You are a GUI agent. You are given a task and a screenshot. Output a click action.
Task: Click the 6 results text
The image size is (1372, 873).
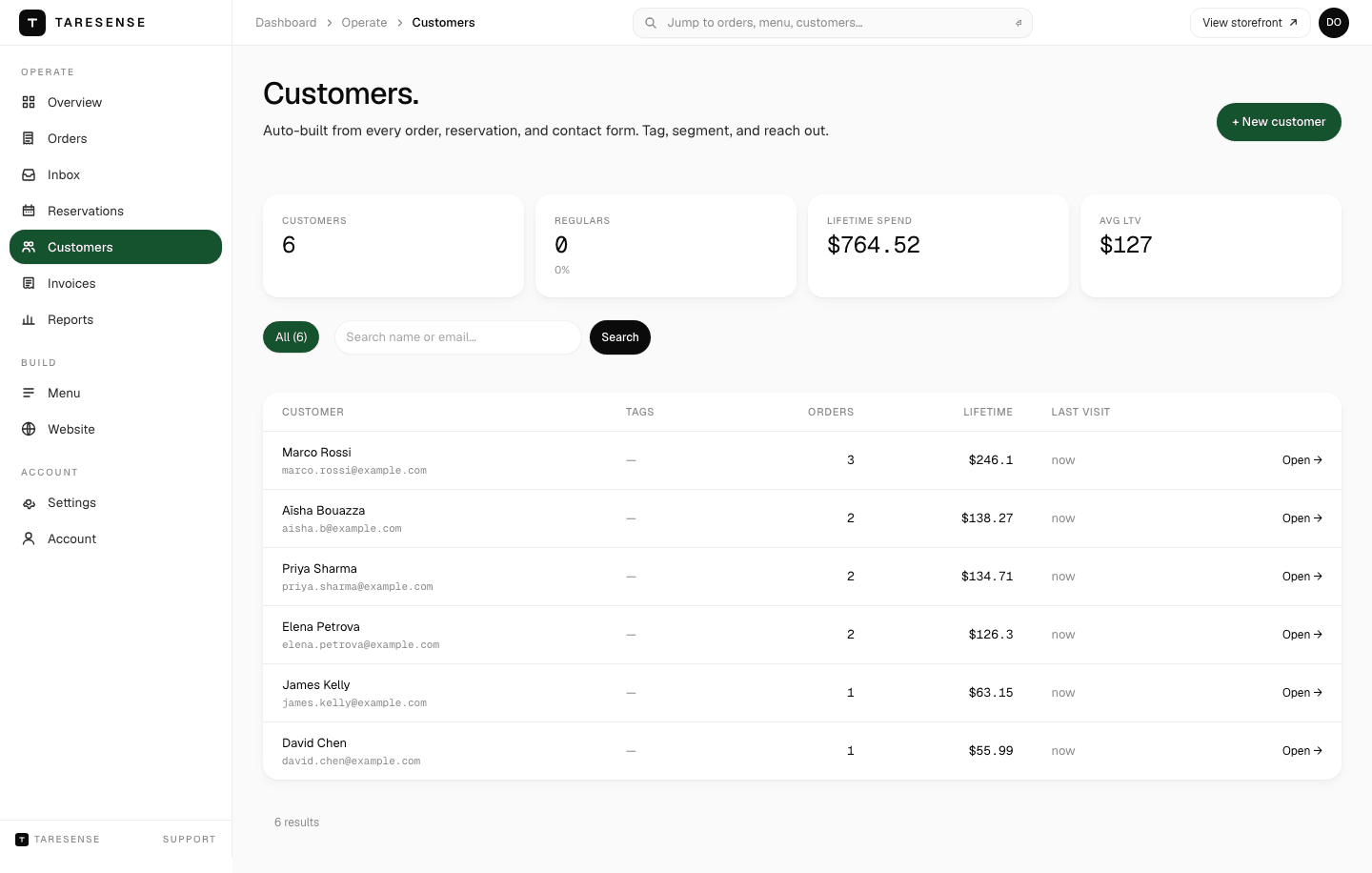(296, 822)
